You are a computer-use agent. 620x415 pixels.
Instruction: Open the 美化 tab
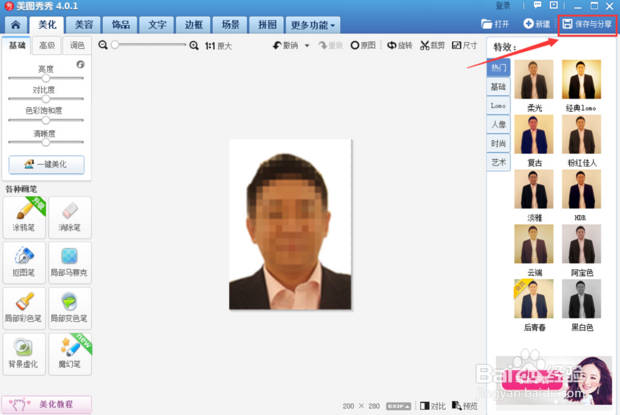pos(47,25)
